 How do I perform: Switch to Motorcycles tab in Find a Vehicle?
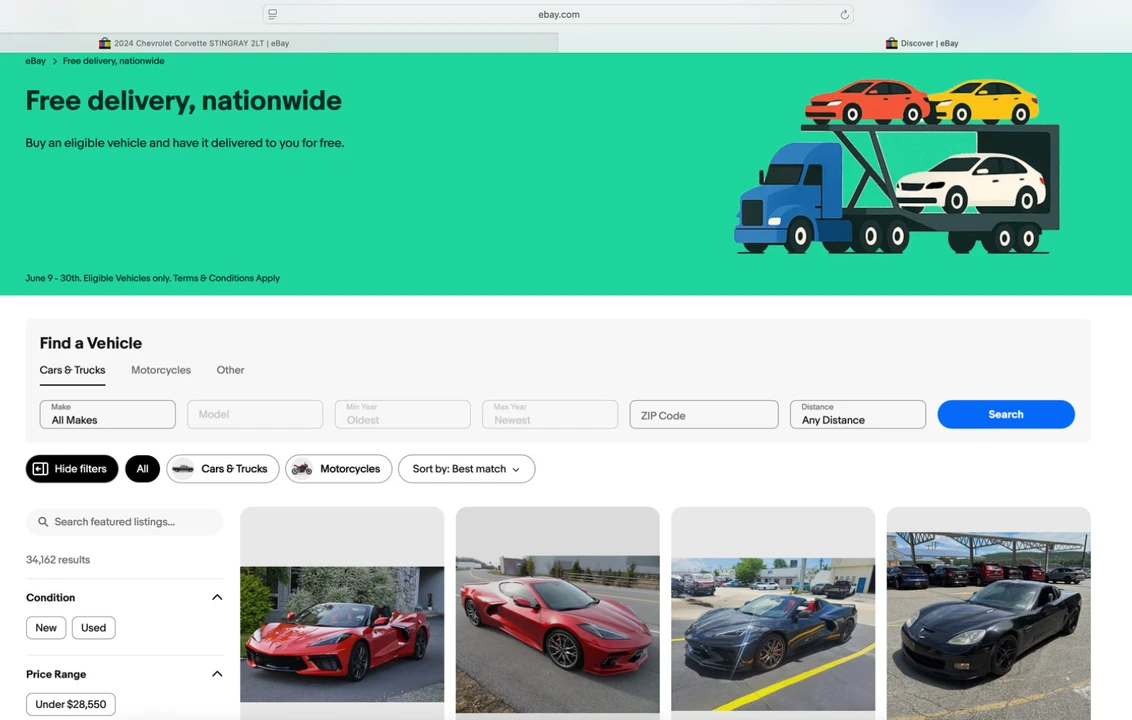coord(161,370)
